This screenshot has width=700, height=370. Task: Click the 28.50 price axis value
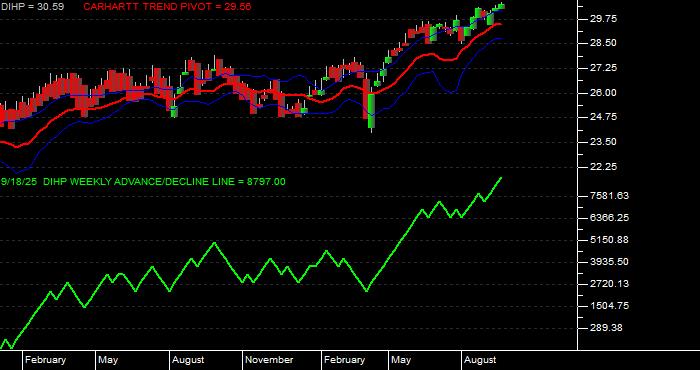[604, 43]
